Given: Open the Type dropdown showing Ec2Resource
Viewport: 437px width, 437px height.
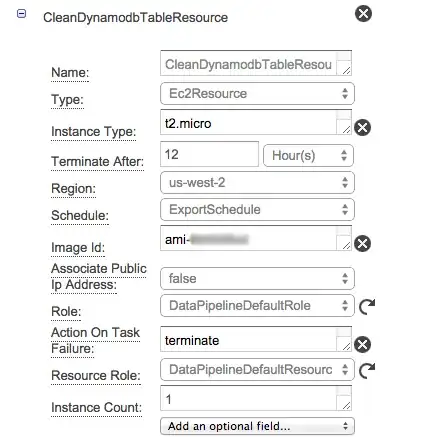Looking at the screenshot, I should pyautogui.click(x=257, y=94).
